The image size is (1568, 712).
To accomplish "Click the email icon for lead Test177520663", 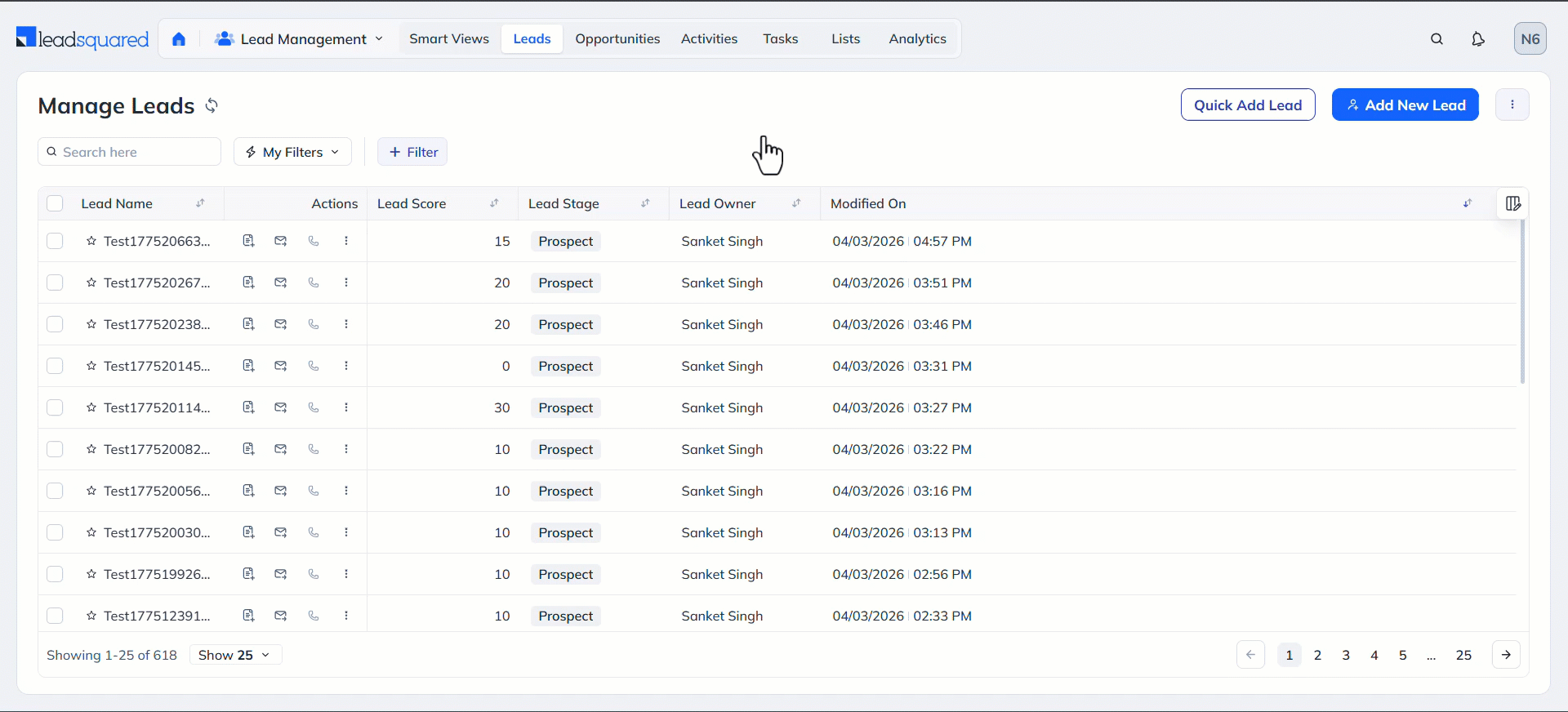I will [281, 241].
